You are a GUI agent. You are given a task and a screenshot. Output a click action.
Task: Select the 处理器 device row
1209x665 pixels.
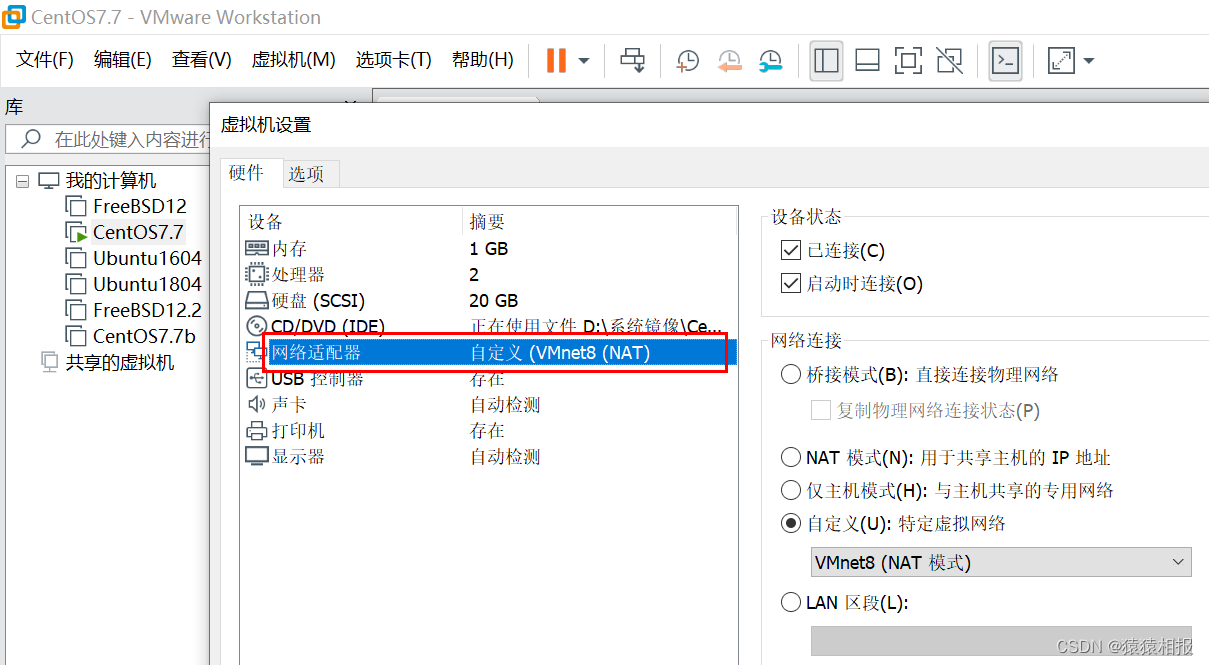click(x=490, y=274)
